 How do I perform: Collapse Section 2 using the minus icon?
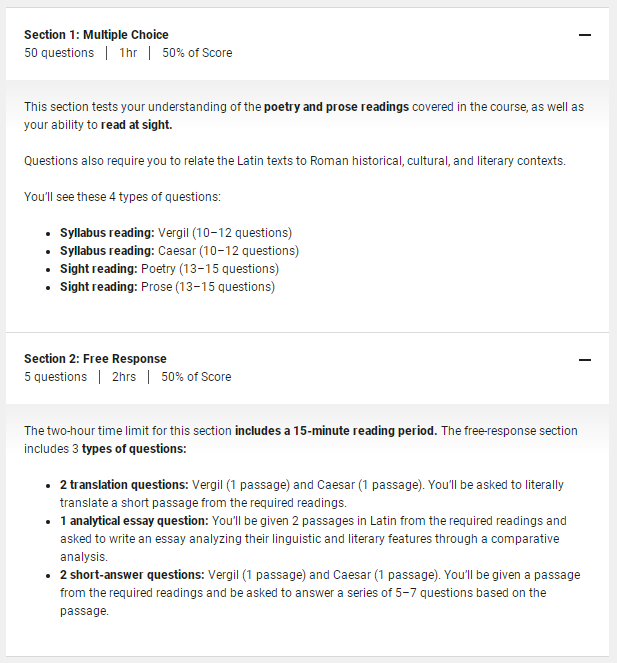pos(585,360)
